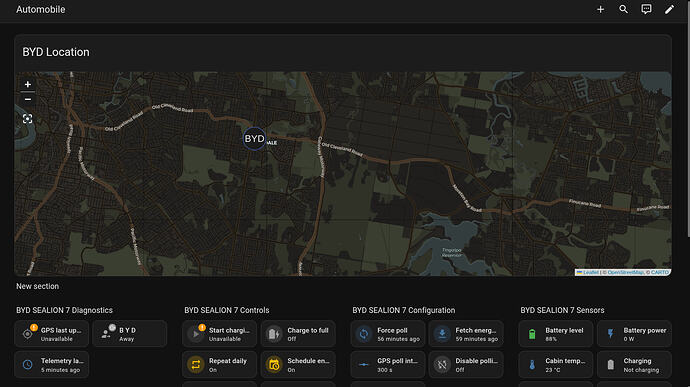Click the GPS last update crosshair icon
This screenshot has height=387, width=690.
28,334
